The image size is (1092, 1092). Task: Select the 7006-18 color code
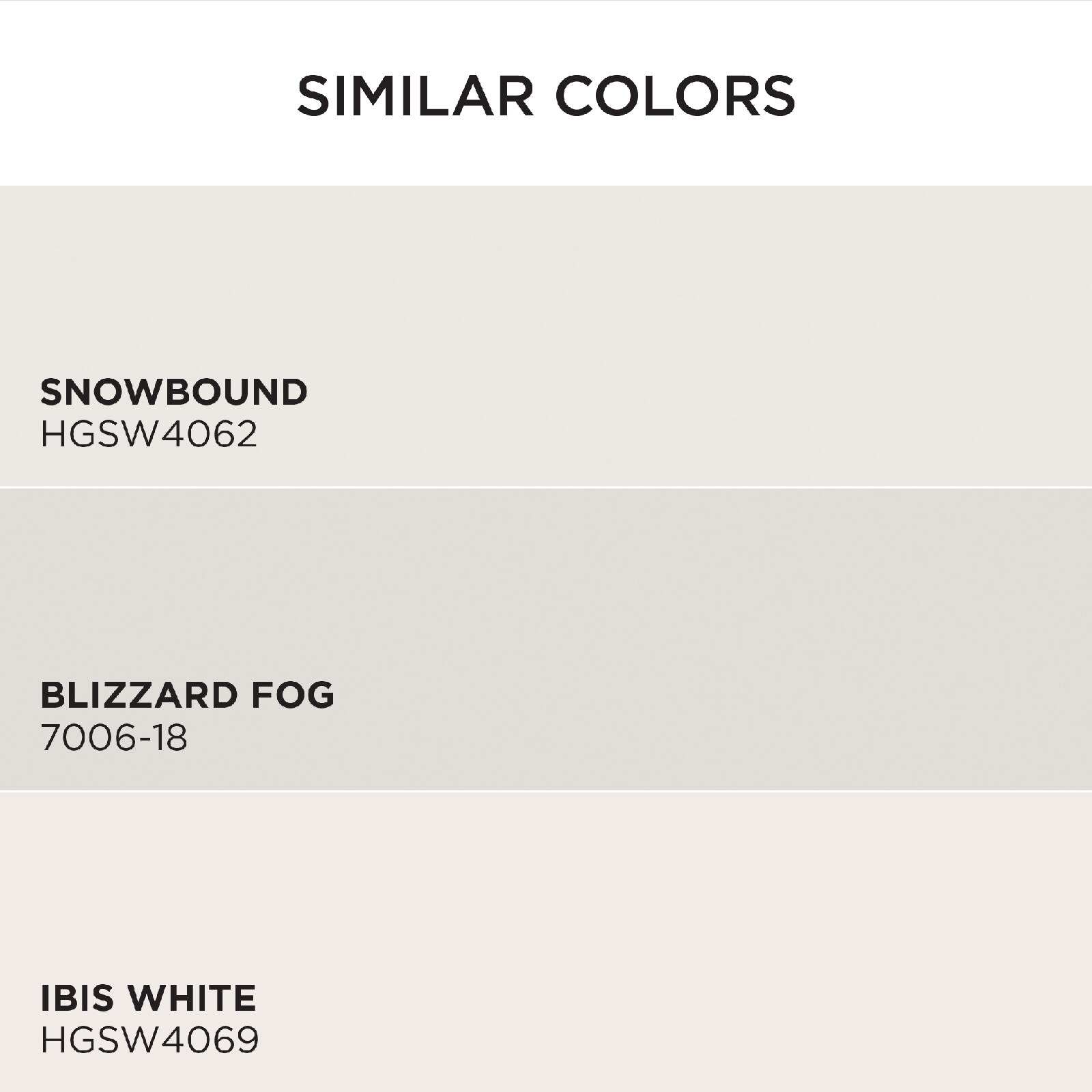(x=114, y=737)
